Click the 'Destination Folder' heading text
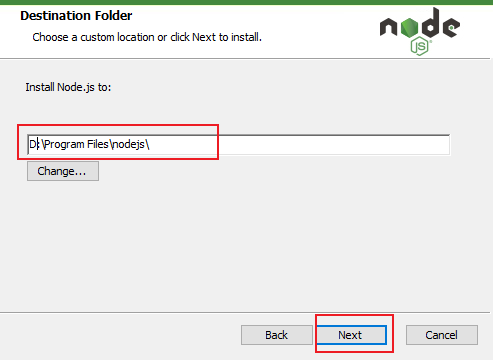The width and height of the screenshot is (493, 360). coord(76,16)
